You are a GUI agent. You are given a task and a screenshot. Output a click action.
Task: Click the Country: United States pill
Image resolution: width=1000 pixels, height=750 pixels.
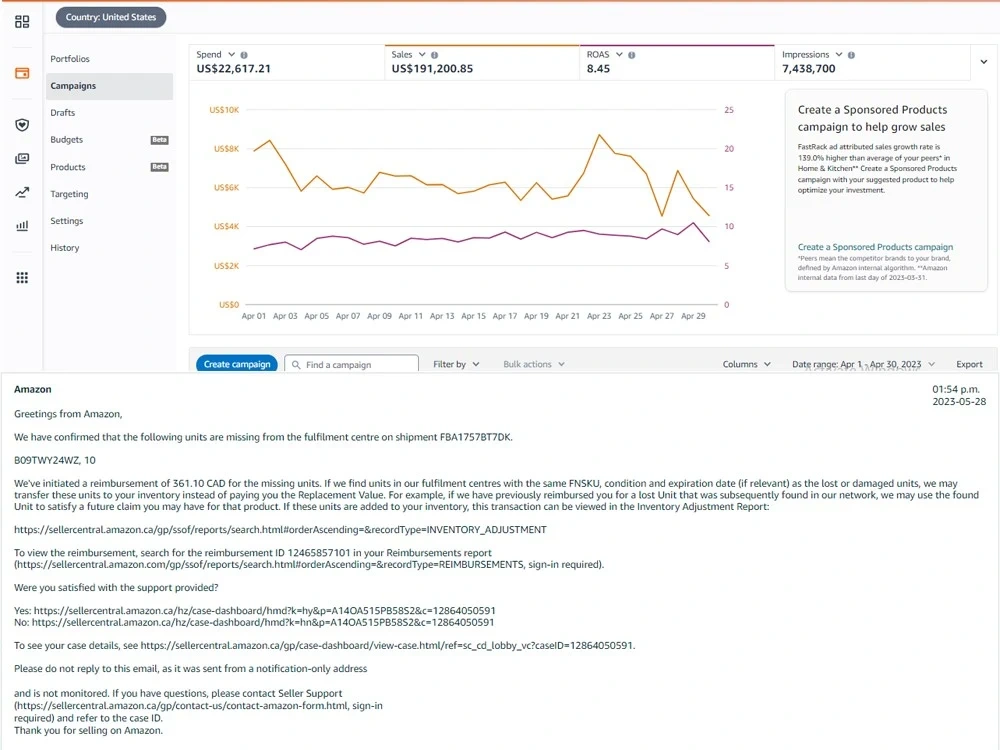[111, 17]
